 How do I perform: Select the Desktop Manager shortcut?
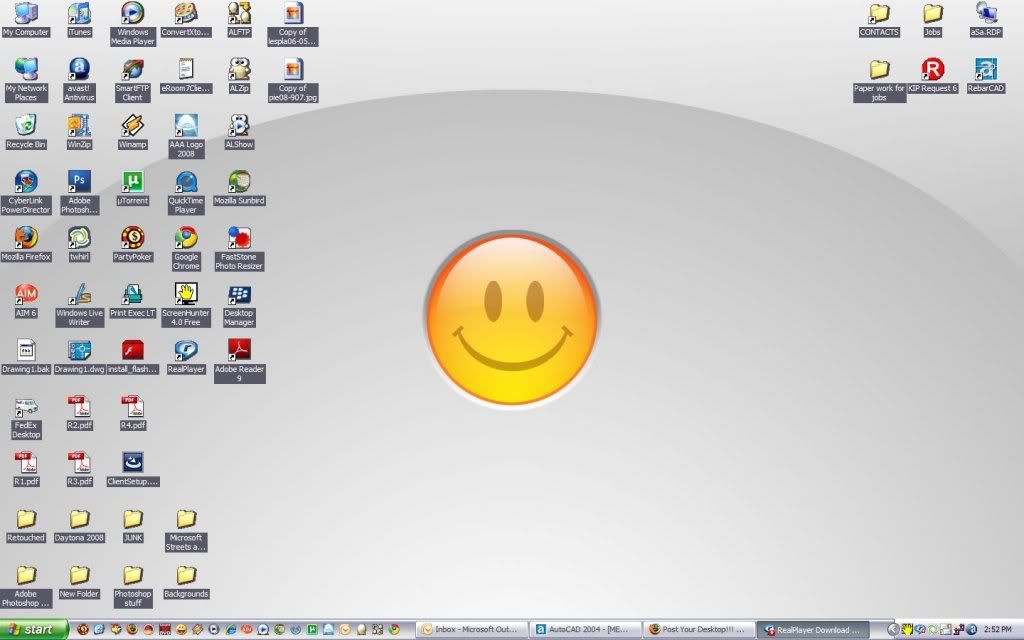point(239,305)
